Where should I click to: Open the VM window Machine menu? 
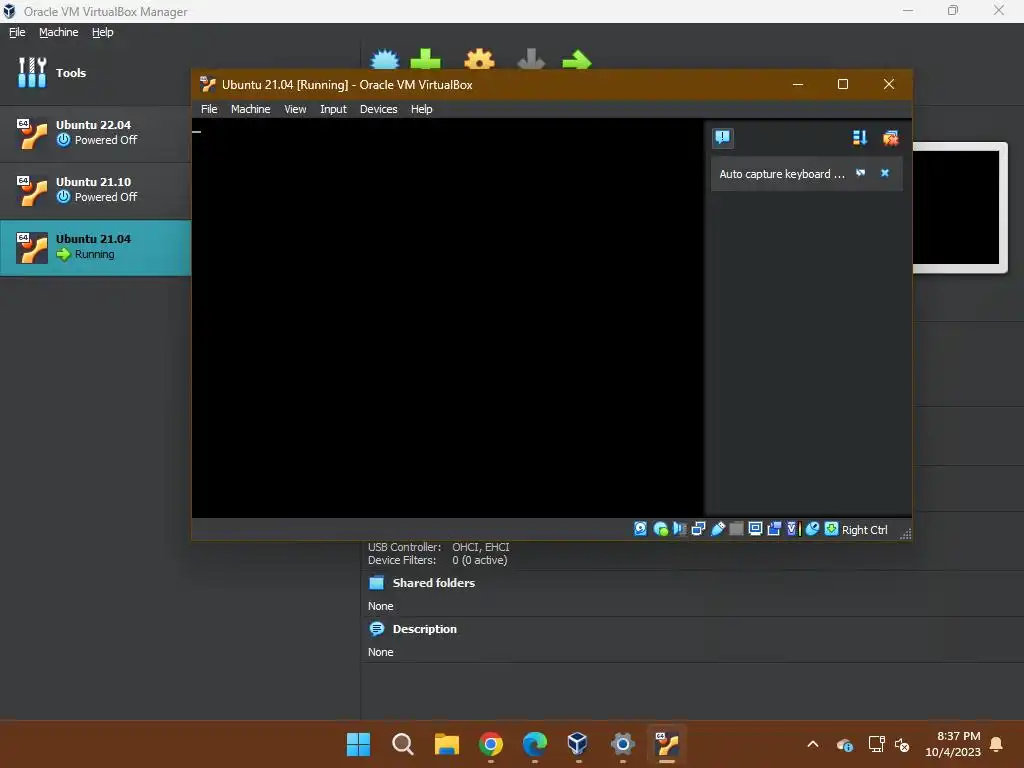coord(250,109)
